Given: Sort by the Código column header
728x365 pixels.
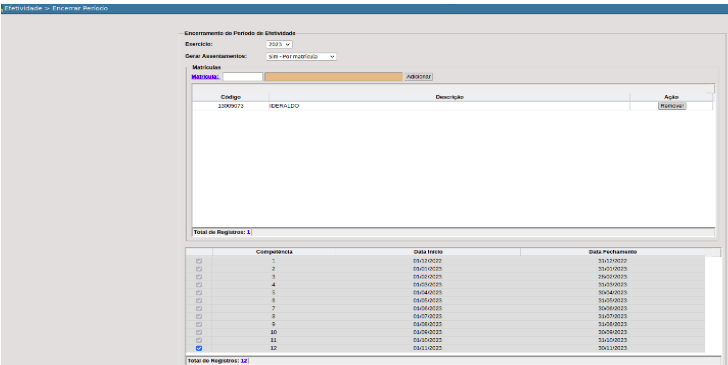Looking at the screenshot, I should pyautogui.click(x=231, y=97).
